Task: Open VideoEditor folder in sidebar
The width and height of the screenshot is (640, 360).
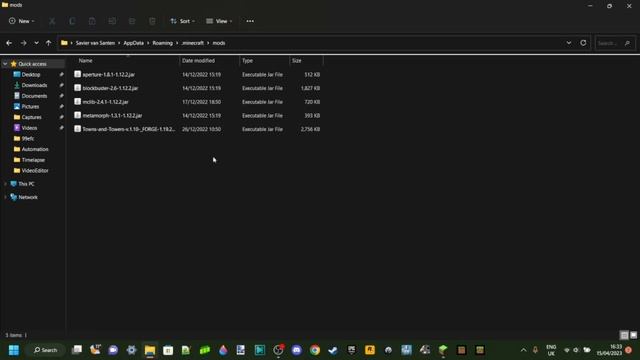Action: 35,170
